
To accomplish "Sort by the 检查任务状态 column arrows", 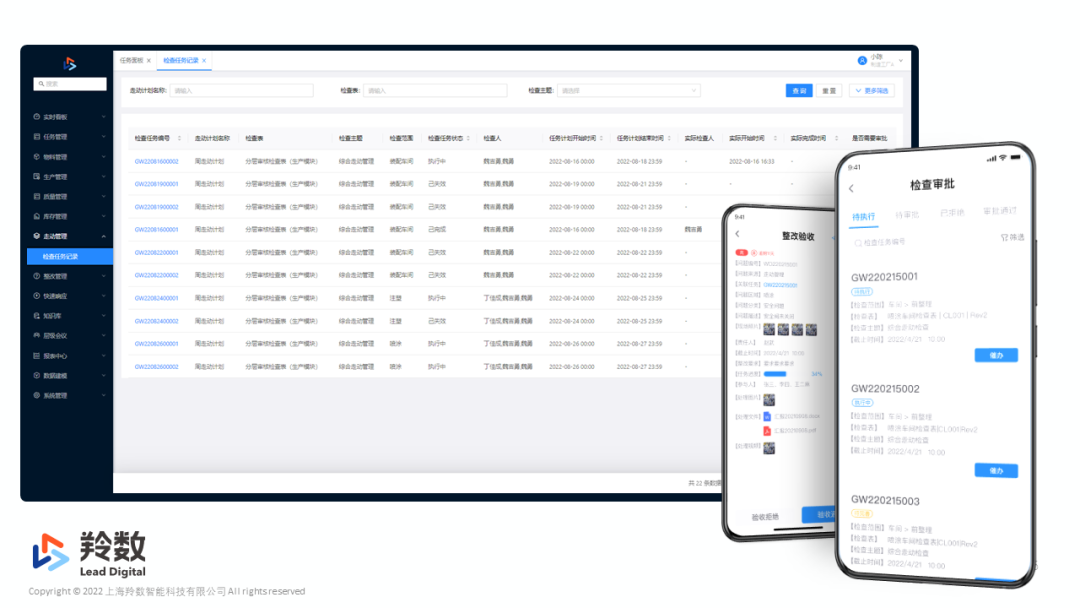I will coord(468,138).
